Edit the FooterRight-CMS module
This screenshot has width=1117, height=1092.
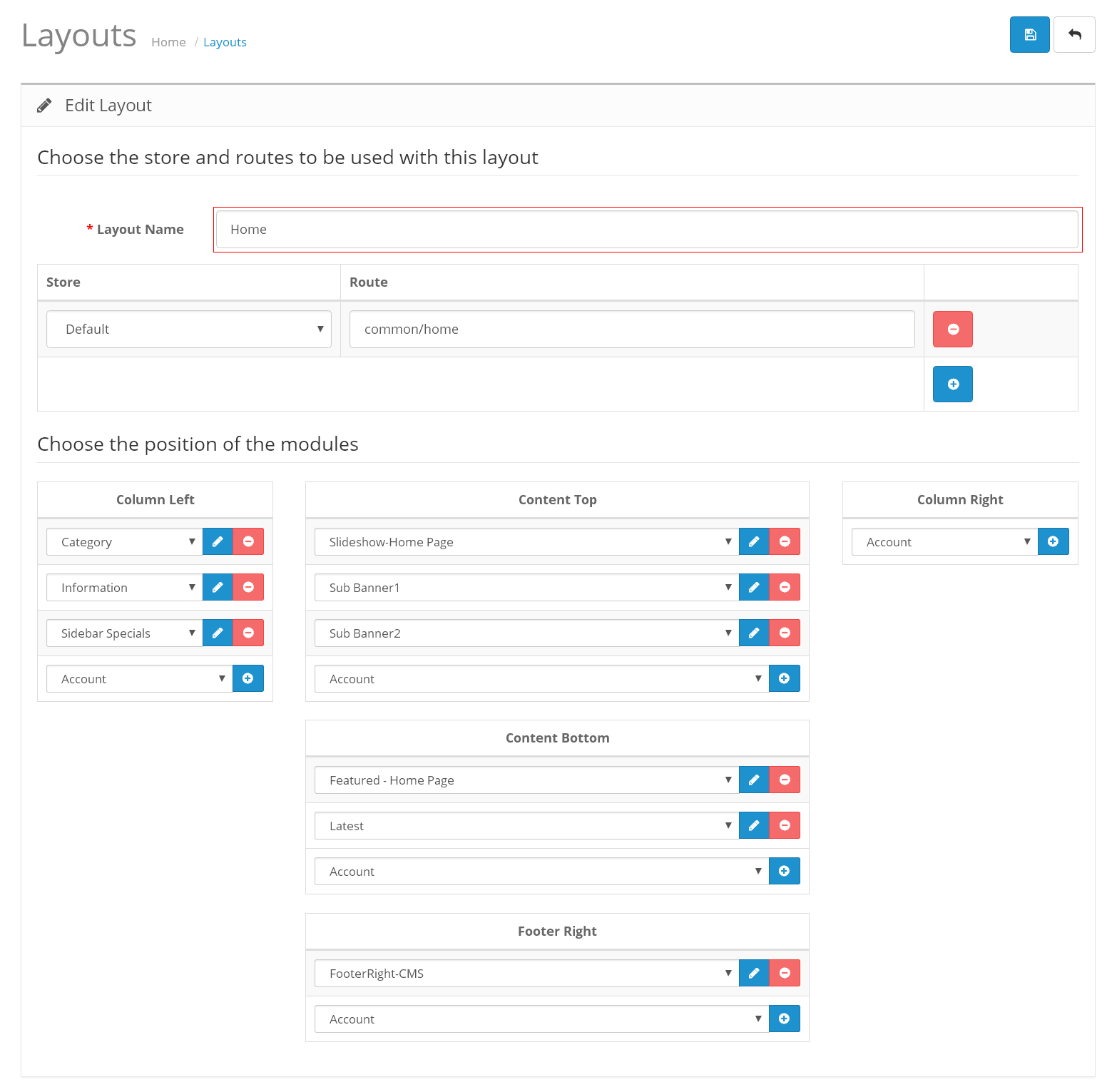click(754, 974)
